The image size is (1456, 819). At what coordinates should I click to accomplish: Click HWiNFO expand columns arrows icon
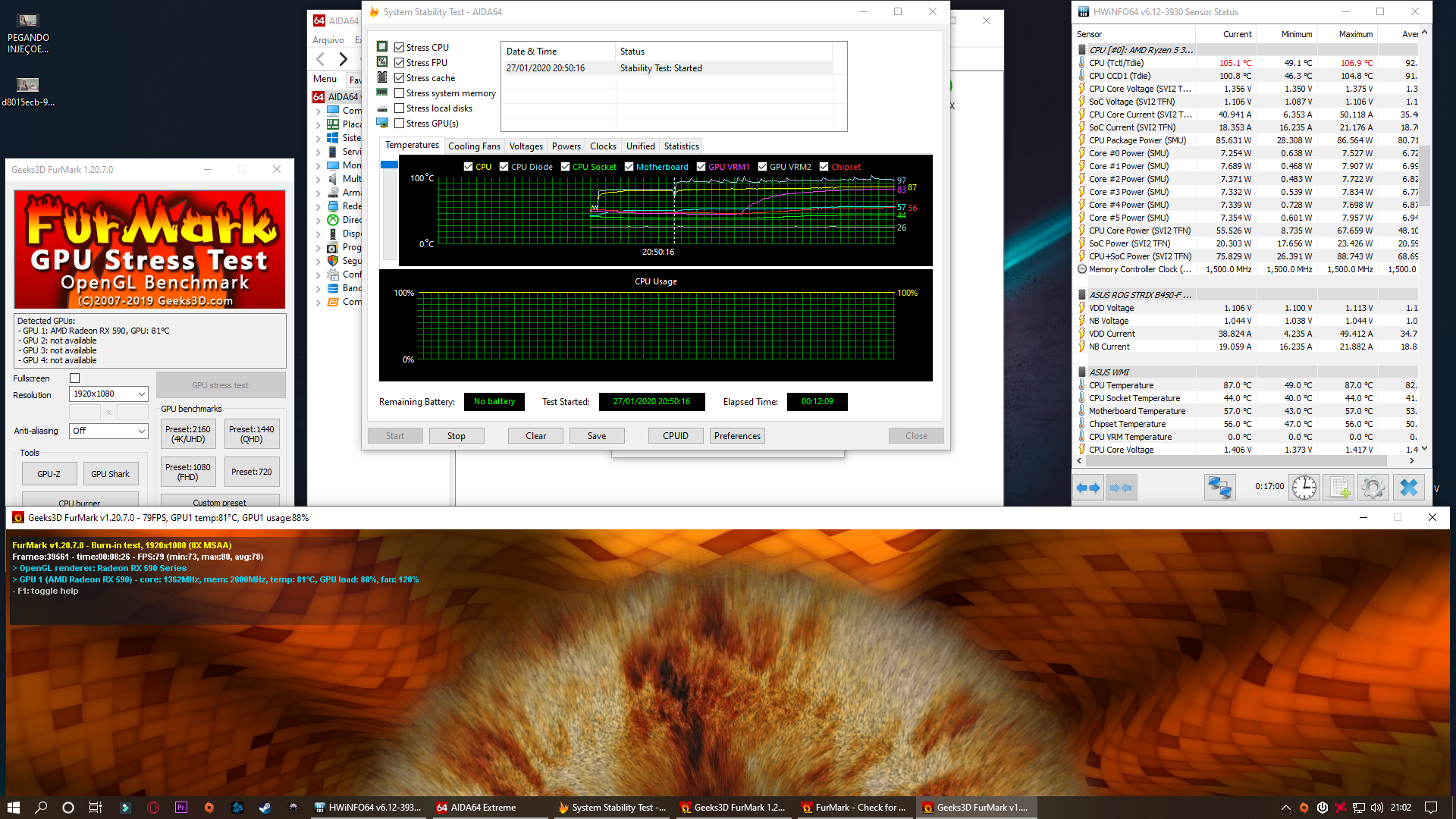(x=1088, y=488)
